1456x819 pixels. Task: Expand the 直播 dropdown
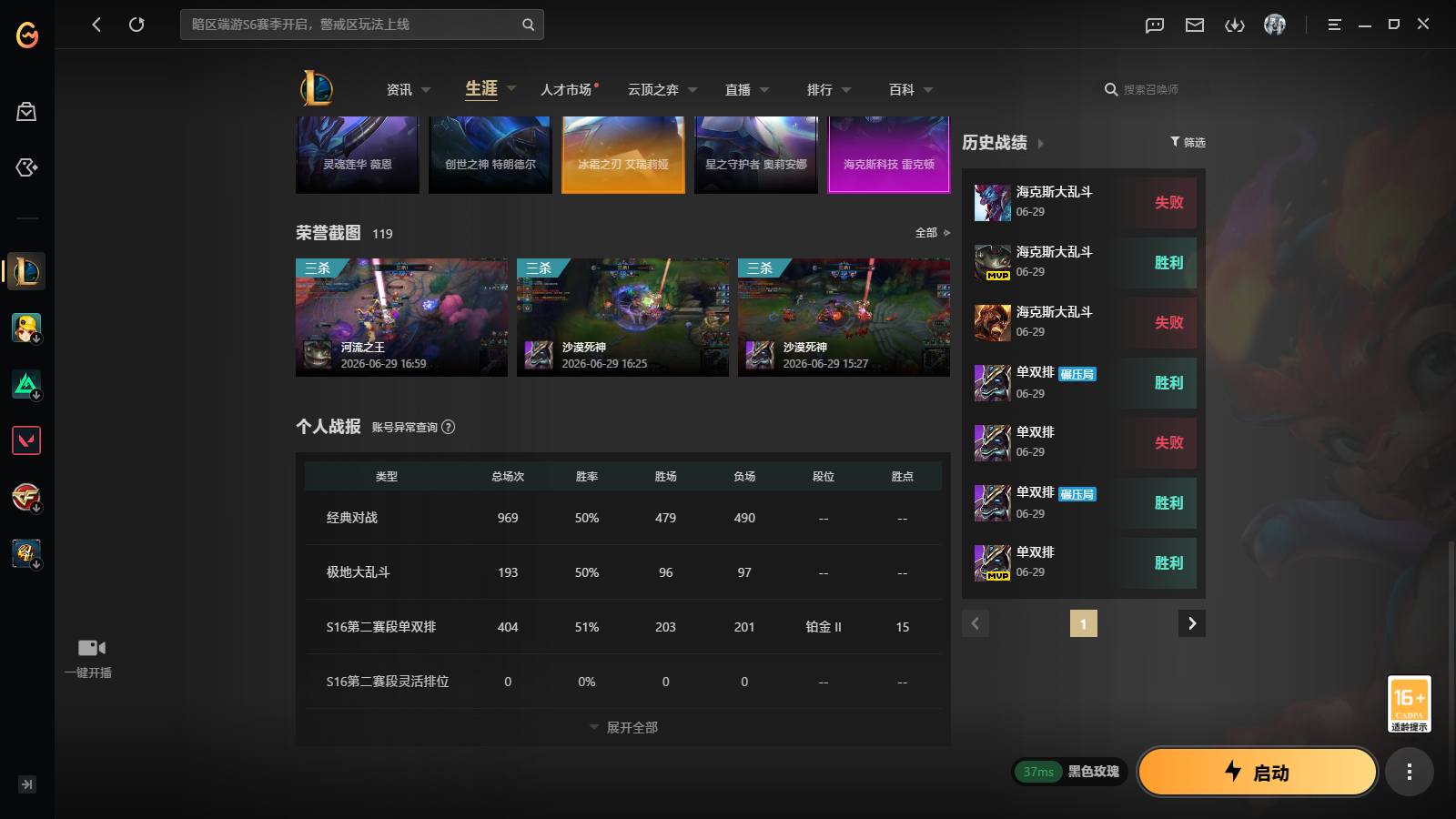click(x=764, y=90)
